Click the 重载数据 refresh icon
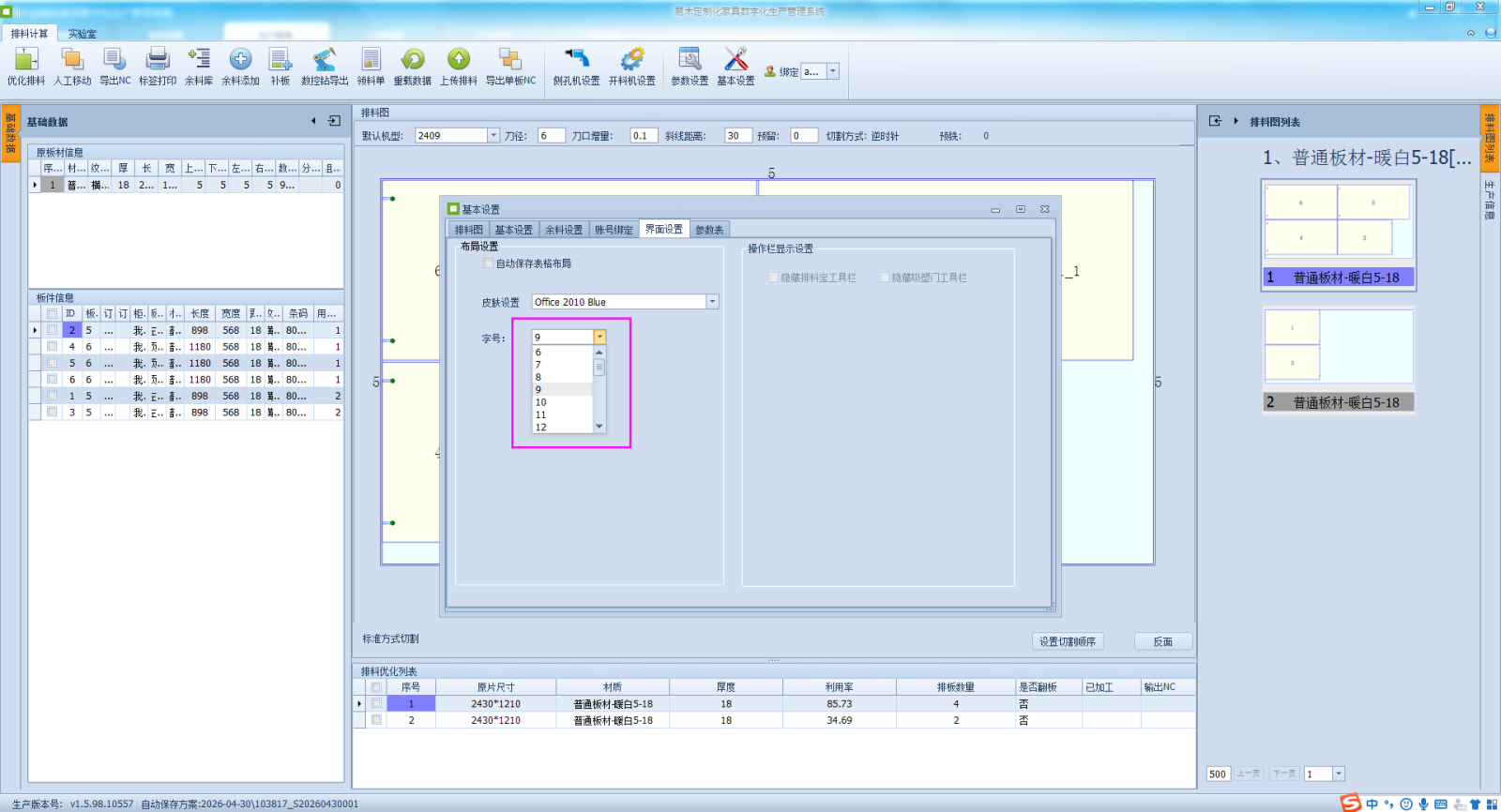The image size is (1501, 812). (413, 60)
